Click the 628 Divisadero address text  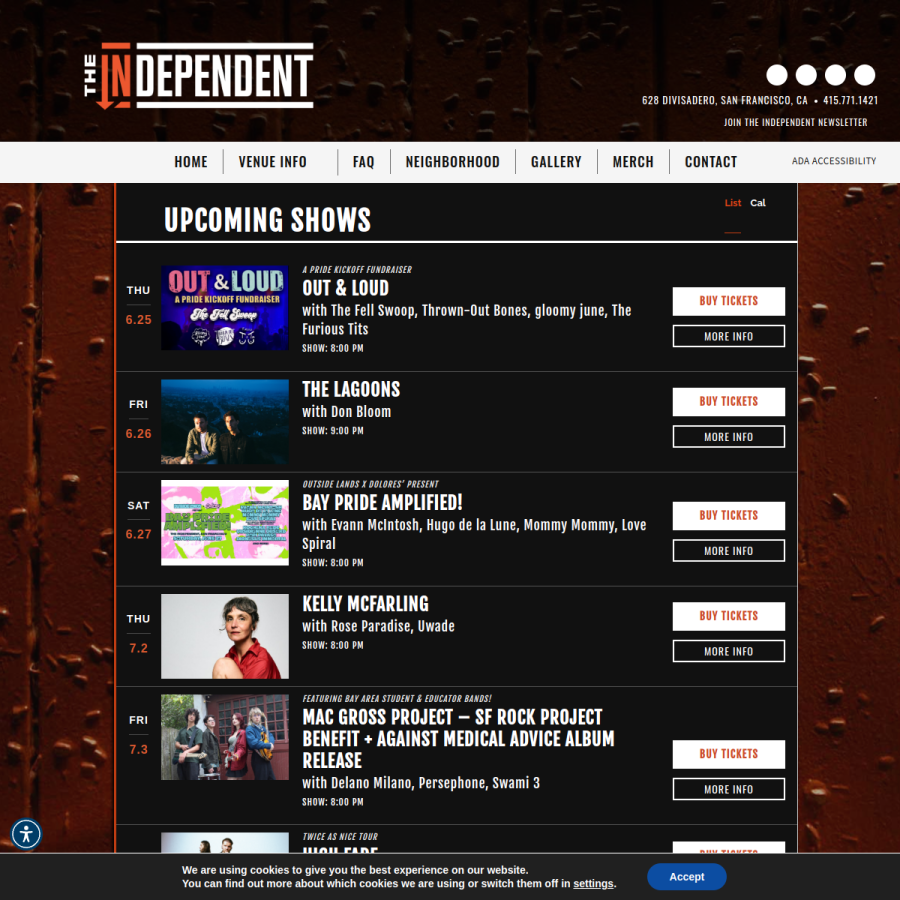tap(724, 100)
